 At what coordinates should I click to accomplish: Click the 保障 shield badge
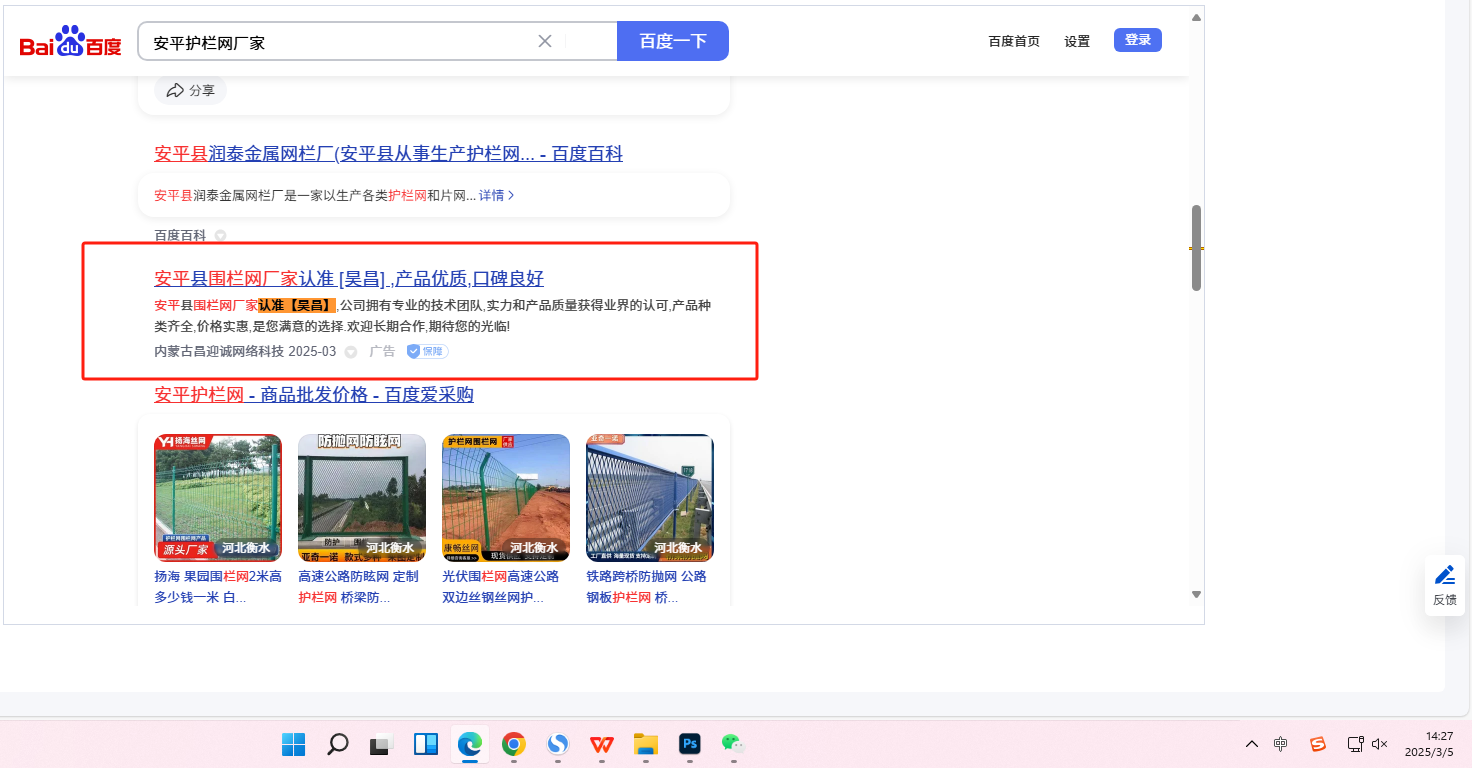point(427,352)
